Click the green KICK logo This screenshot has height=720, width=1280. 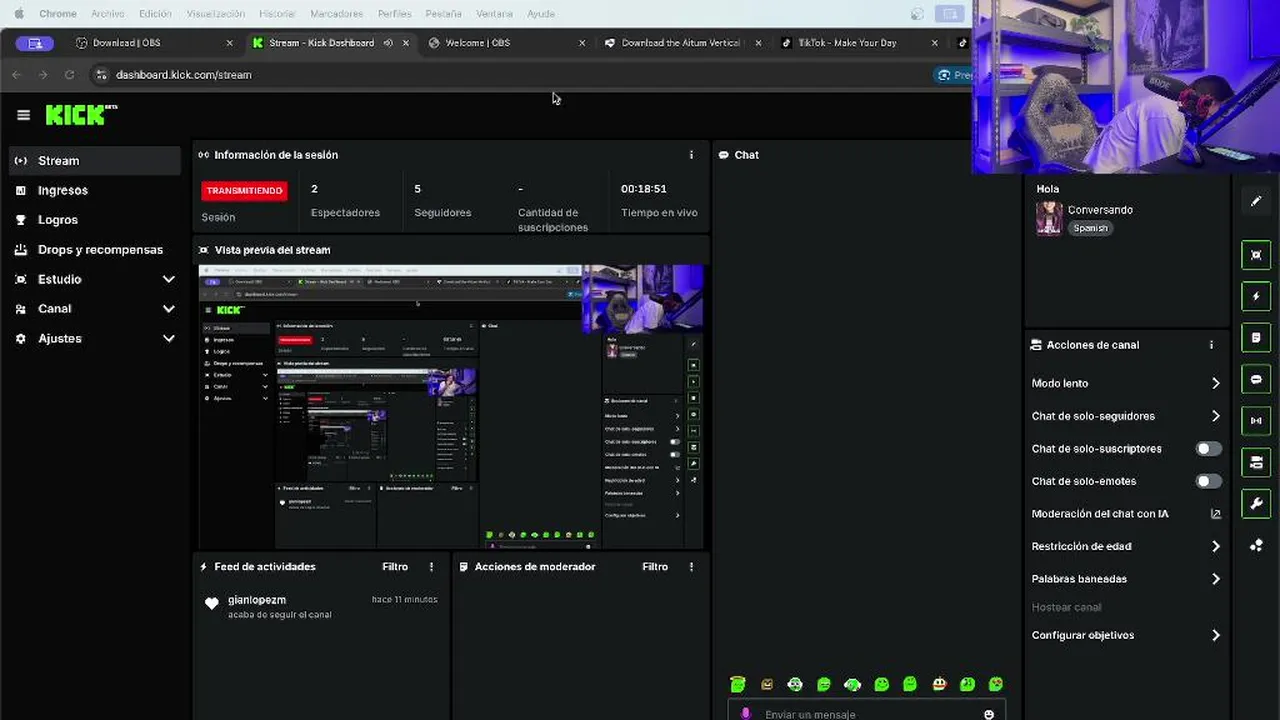coord(81,115)
